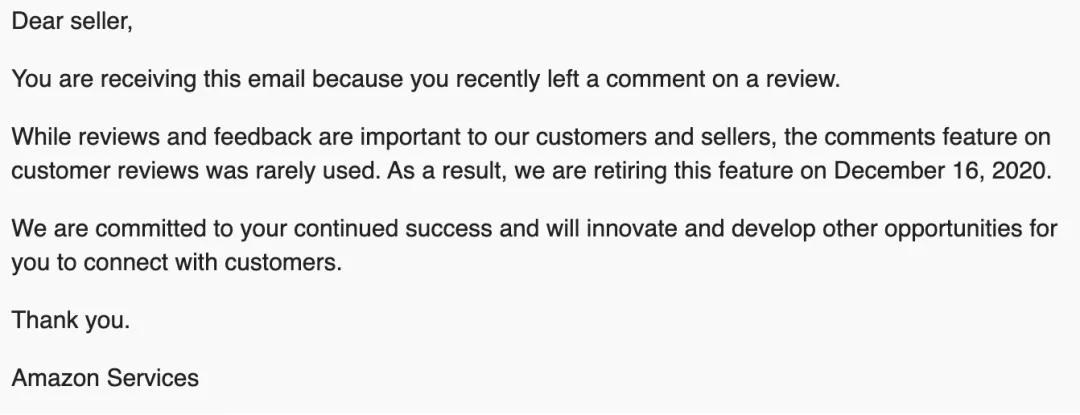This screenshot has height=415, width=1080.
Task: Click the "Amazon Services" signature text
Action: point(105,378)
